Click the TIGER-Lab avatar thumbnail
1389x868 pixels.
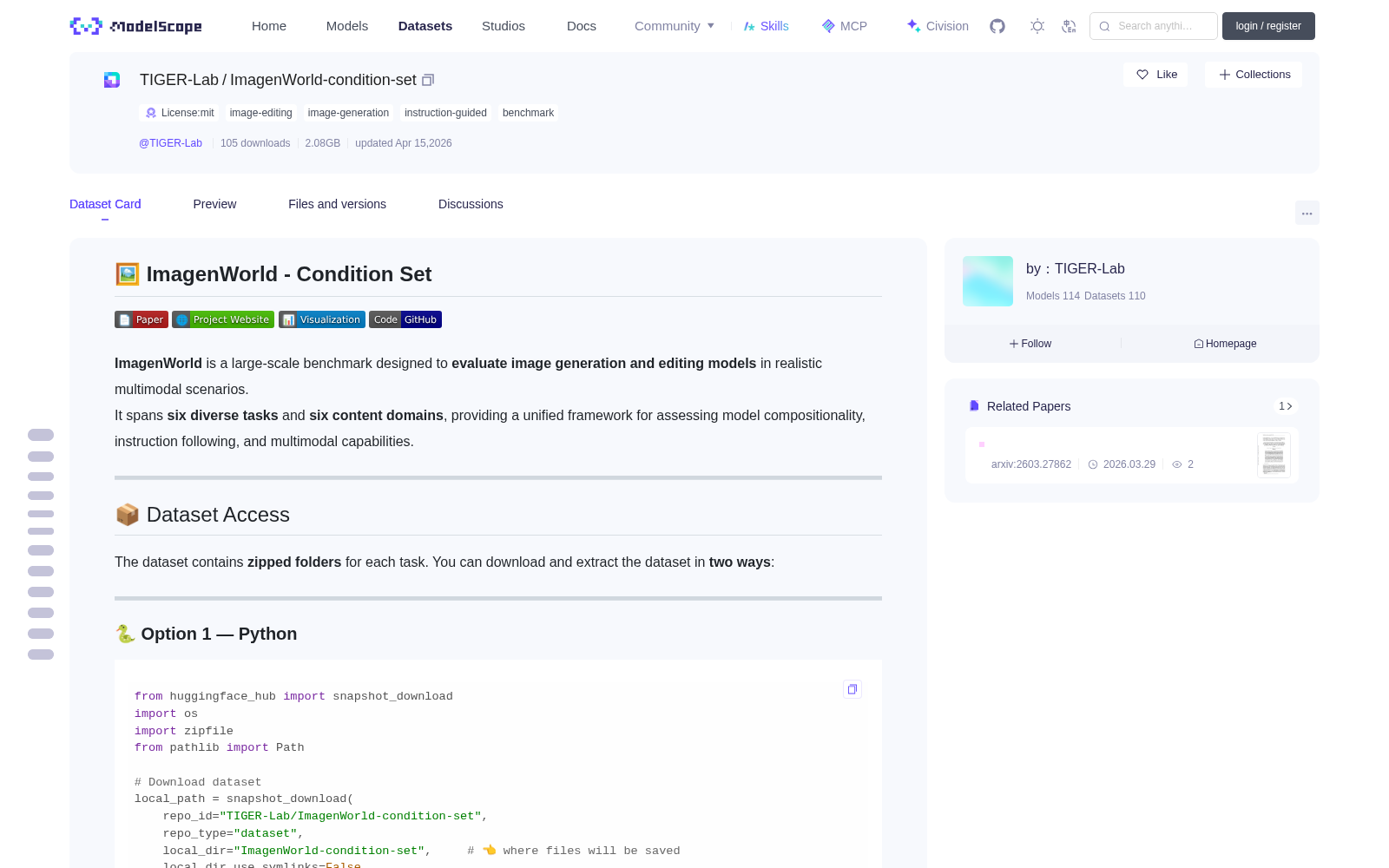[x=988, y=281]
